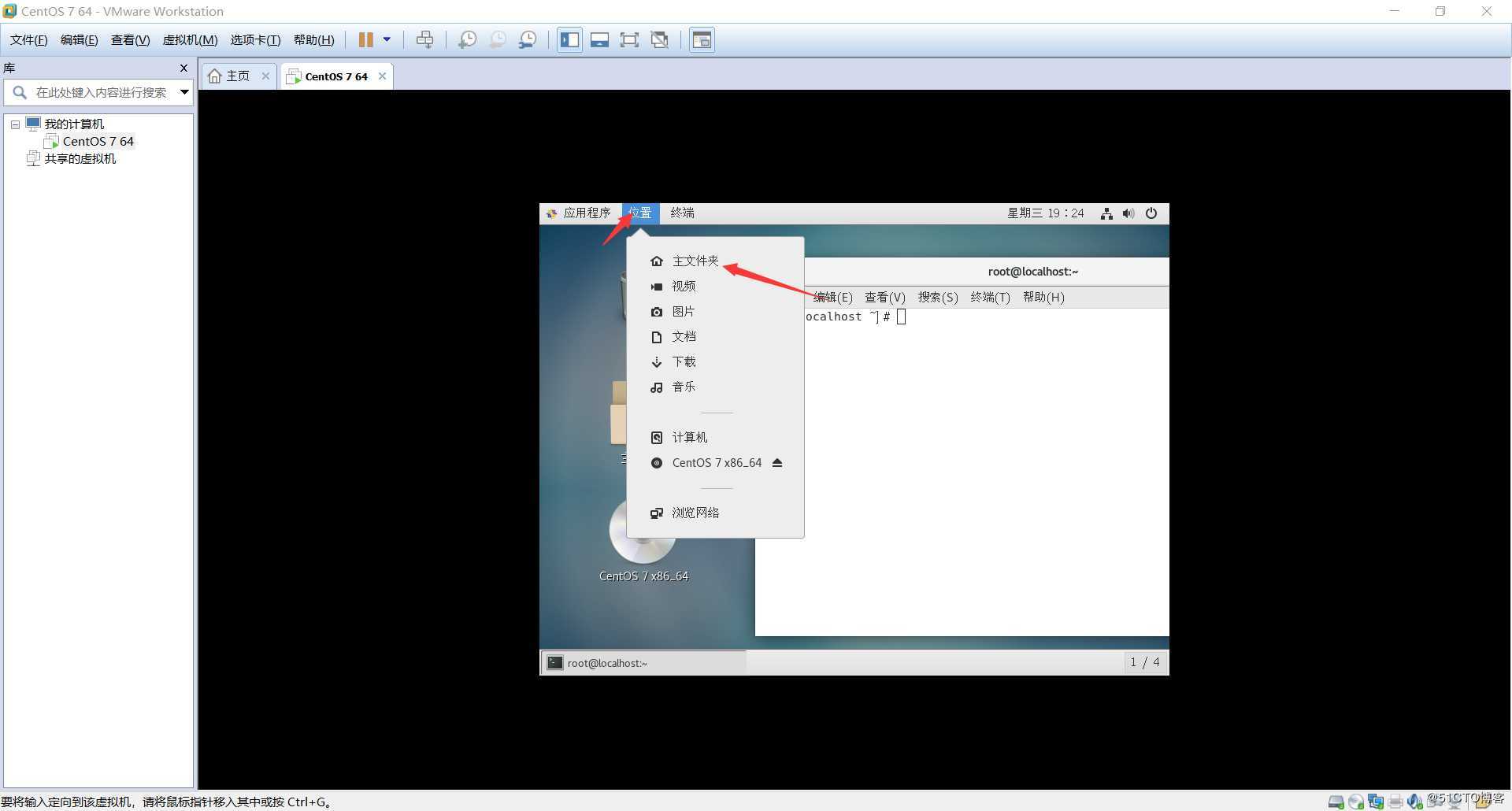Screen dimensions: 1512x811
Task: Switch to Unity mode
Action: 660,39
